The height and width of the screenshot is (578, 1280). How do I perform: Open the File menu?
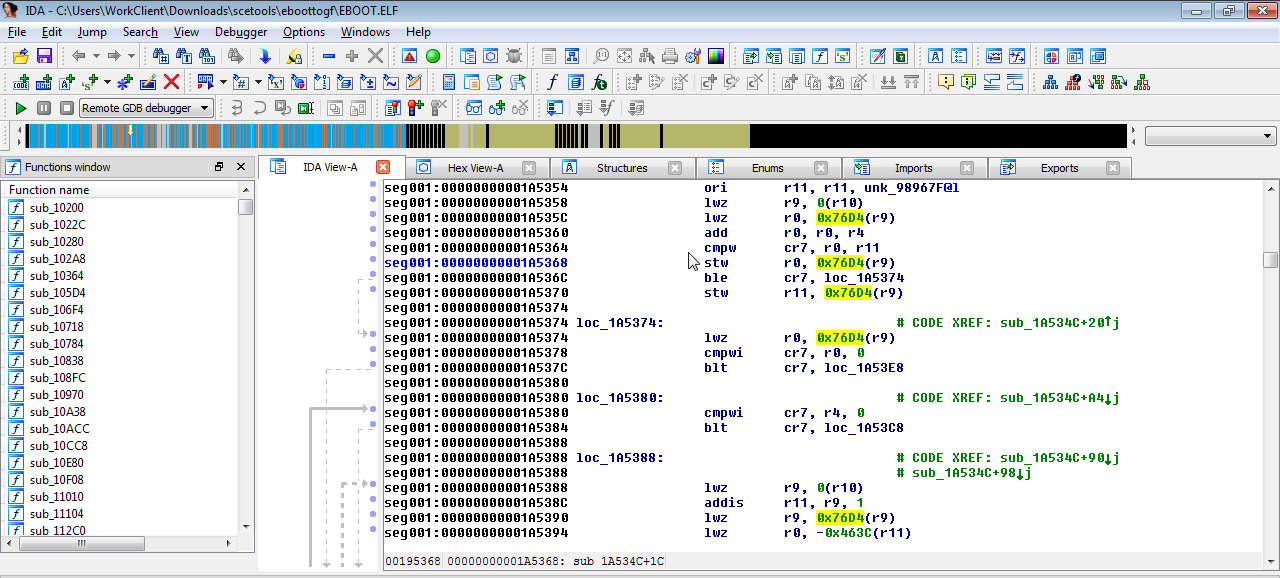click(x=17, y=32)
